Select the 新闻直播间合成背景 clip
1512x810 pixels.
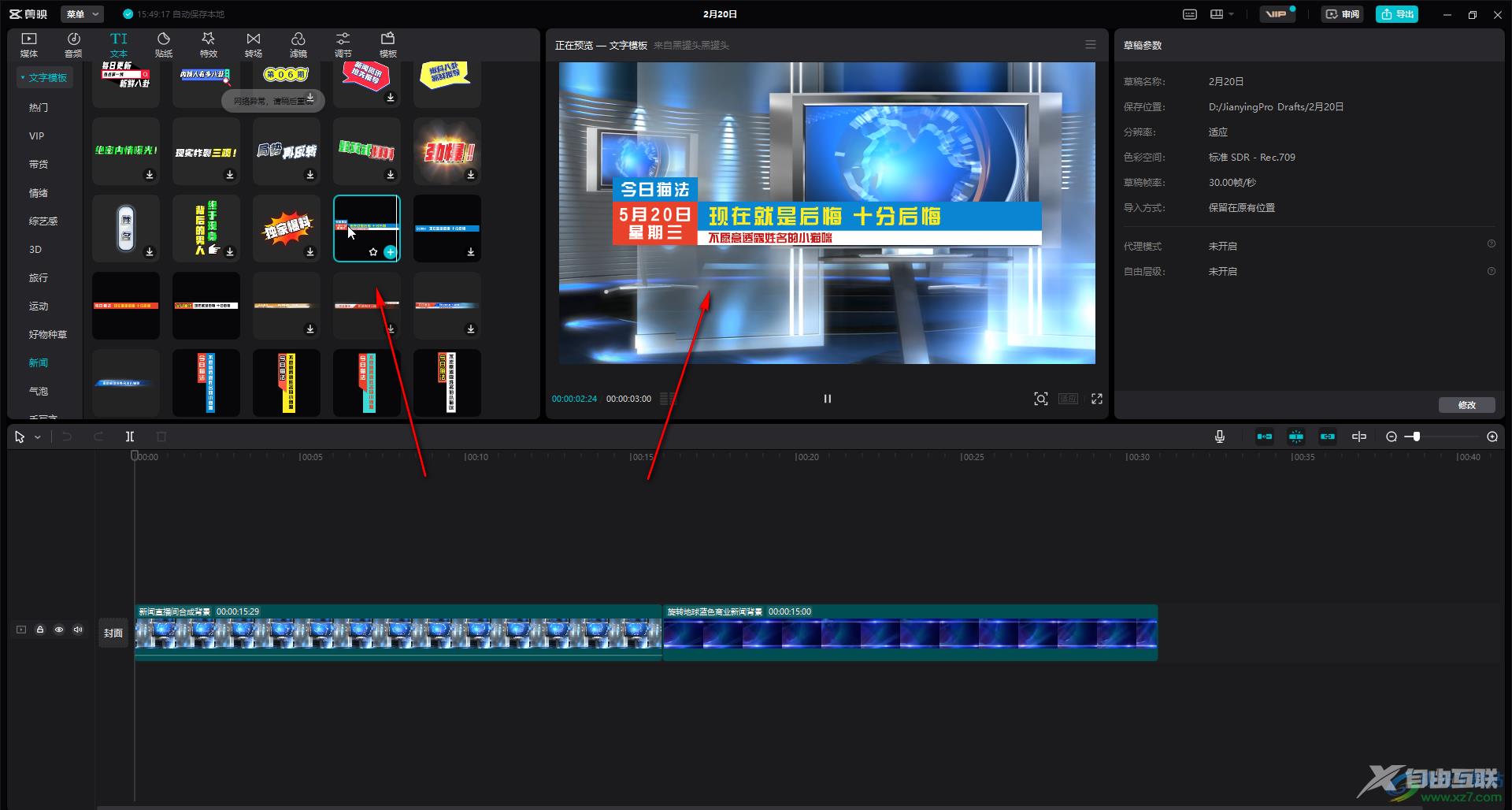coord(398,632)
